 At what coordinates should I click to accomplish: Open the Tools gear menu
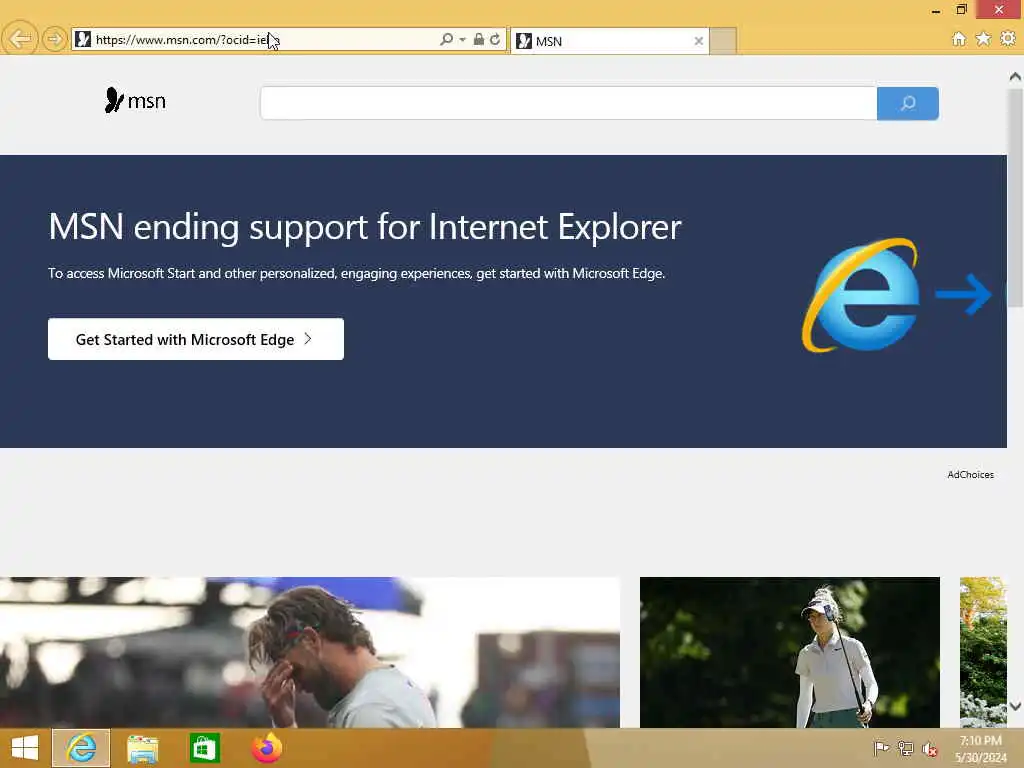pos(1008,39)
